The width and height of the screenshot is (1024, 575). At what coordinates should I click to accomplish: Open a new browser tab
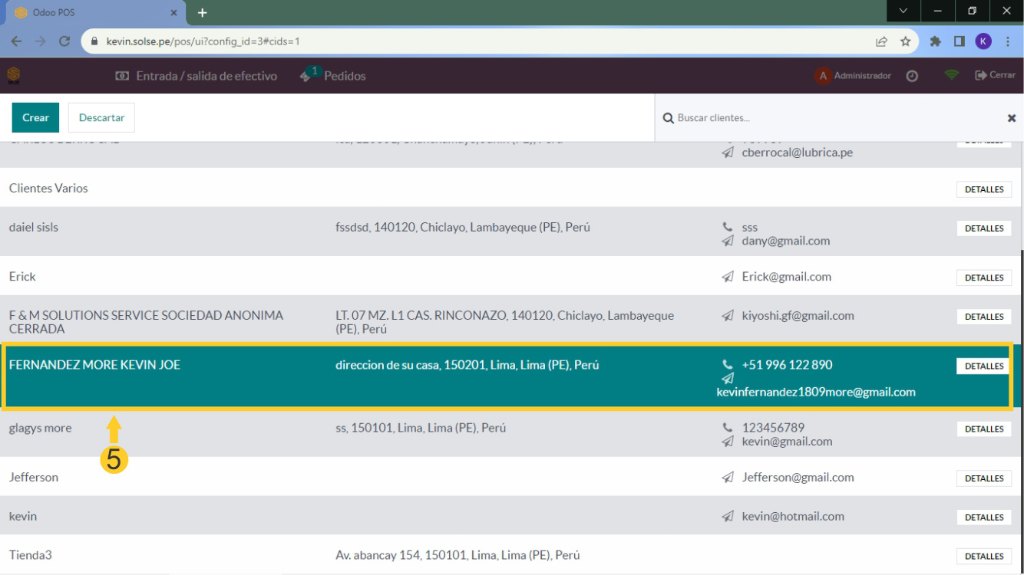coord(202,13)
